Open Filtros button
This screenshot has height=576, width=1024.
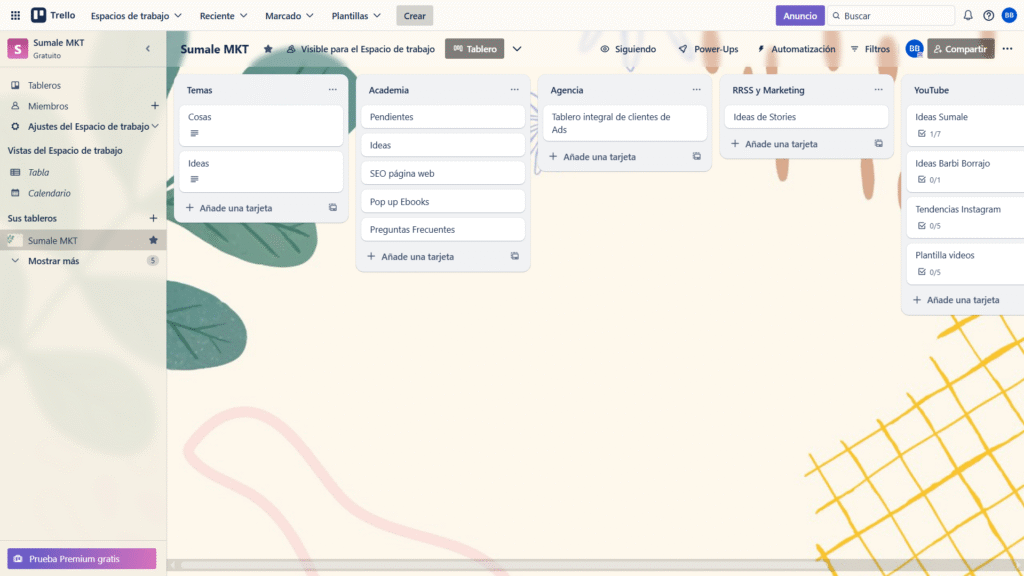tap(871, 49)
